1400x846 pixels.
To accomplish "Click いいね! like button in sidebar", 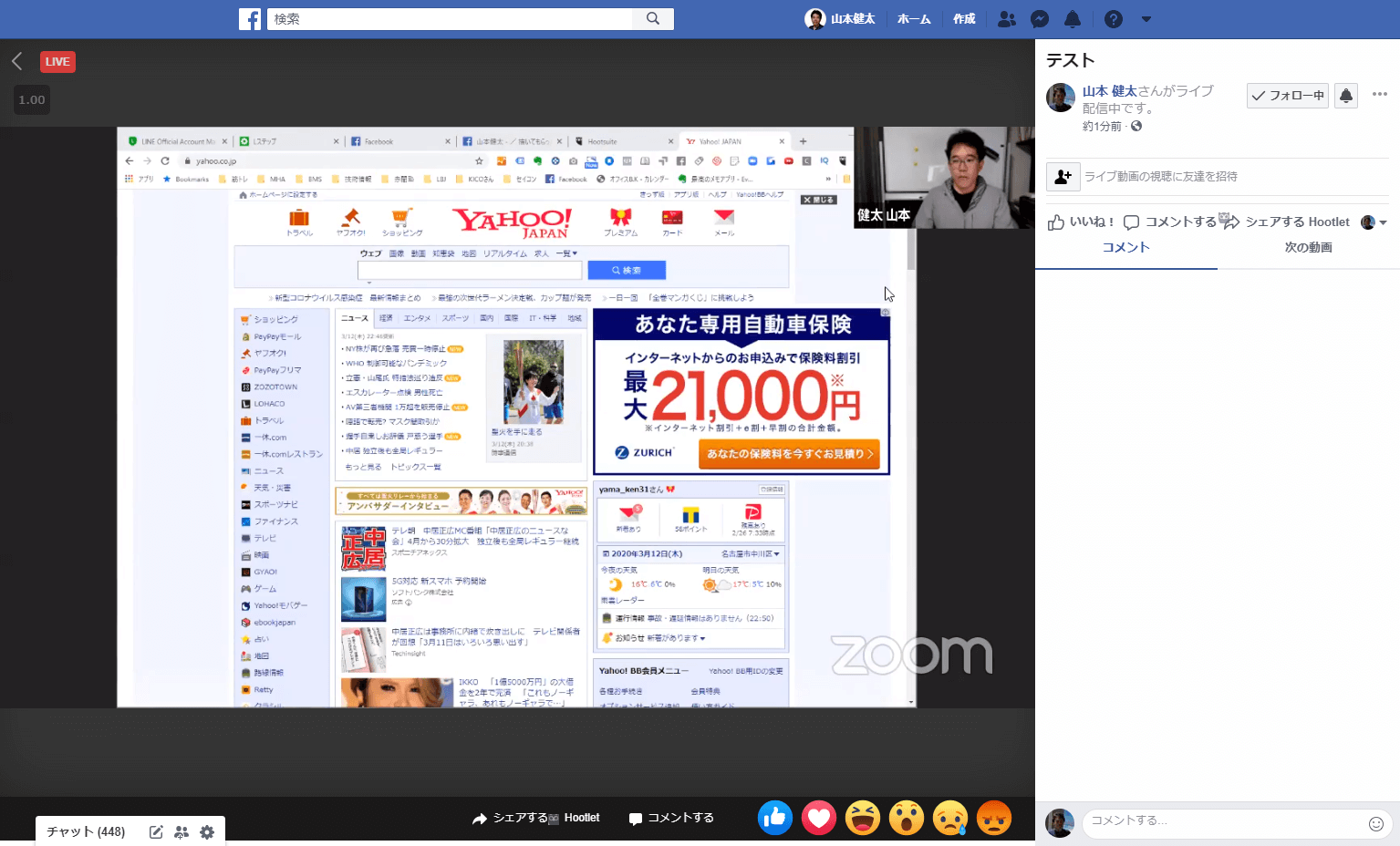I will [x=1081, y=222].
